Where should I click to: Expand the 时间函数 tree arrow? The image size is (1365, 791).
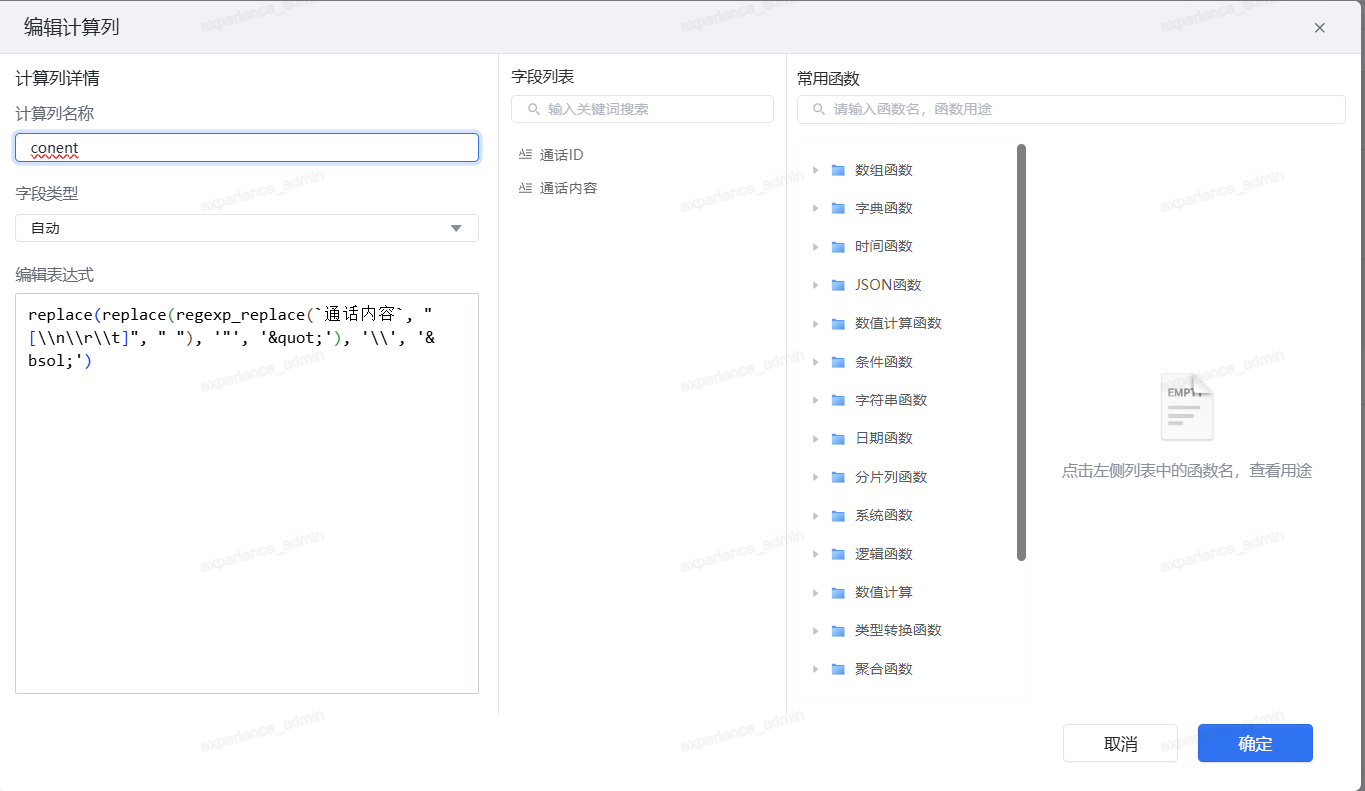[x=815, y=247]
